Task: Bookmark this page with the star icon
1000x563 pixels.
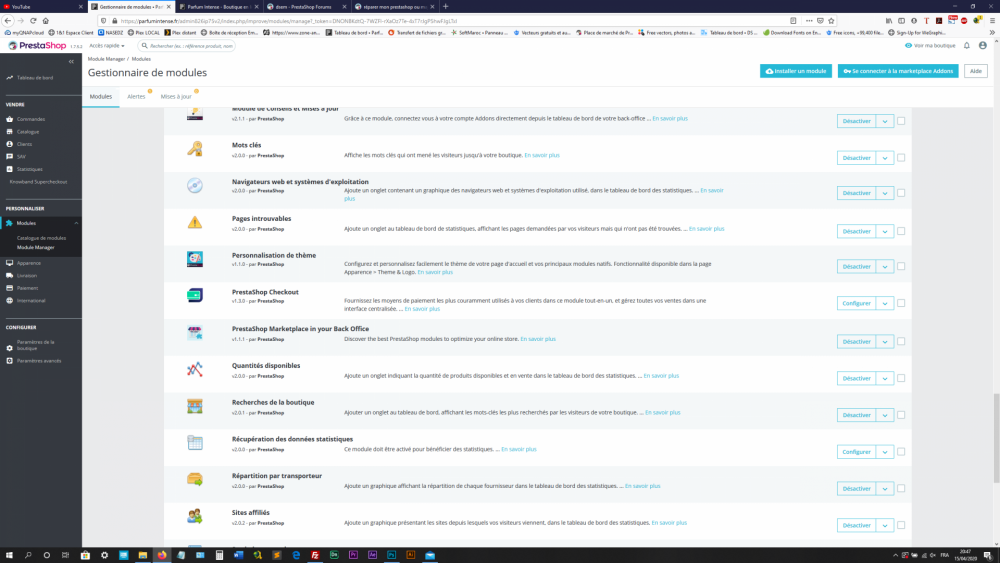Action: 831,20
